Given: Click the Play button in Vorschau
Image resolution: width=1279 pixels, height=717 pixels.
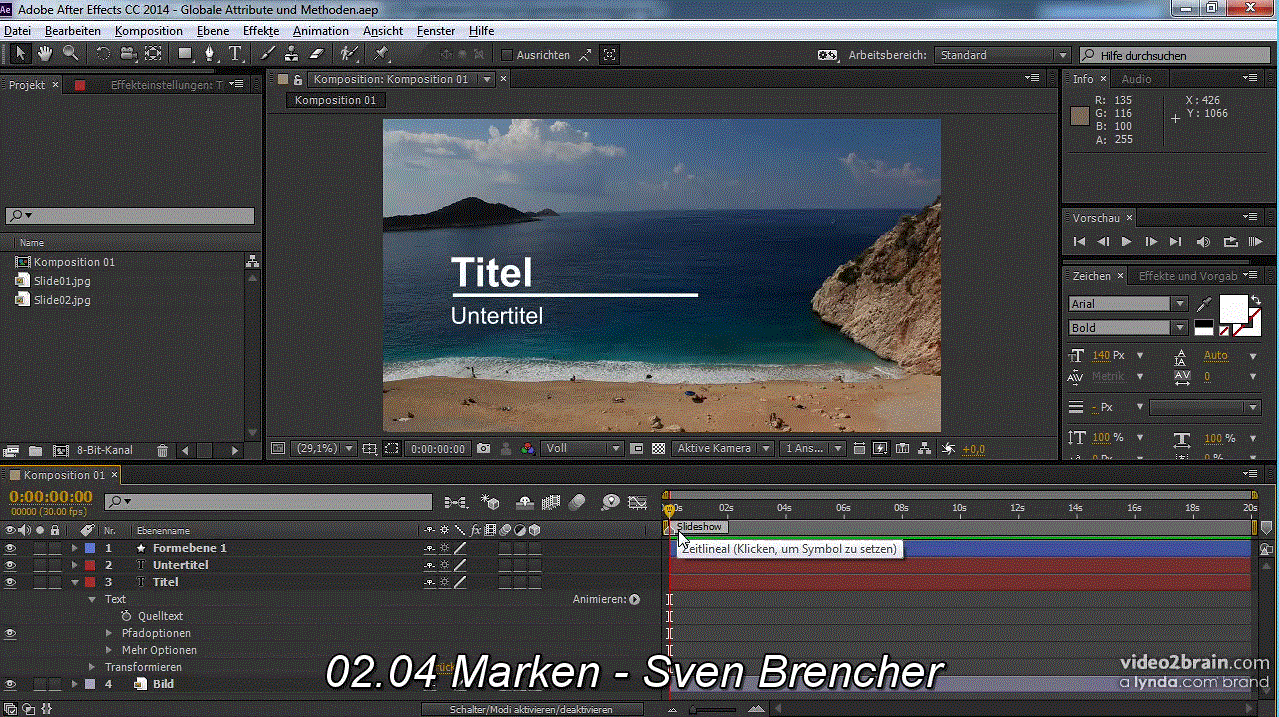Looking at the screenshot, I should click(x=1127, y=242).
